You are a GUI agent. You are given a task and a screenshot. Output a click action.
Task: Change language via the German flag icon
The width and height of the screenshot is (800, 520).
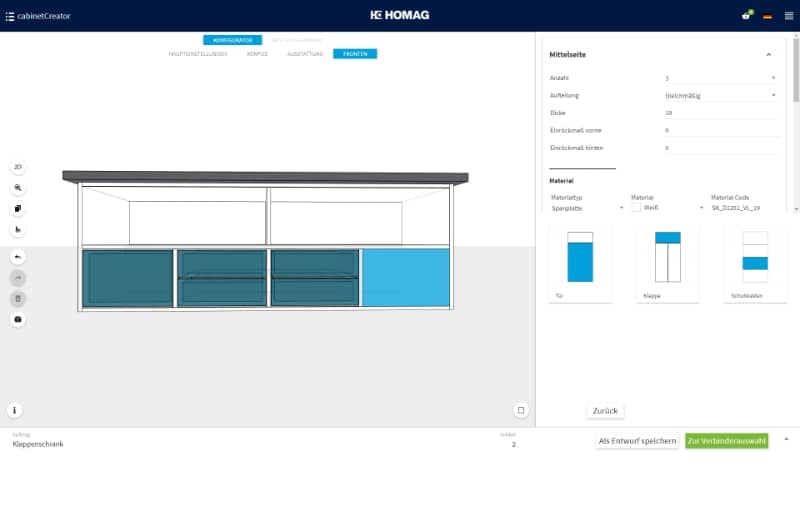[x=767, y=16]
